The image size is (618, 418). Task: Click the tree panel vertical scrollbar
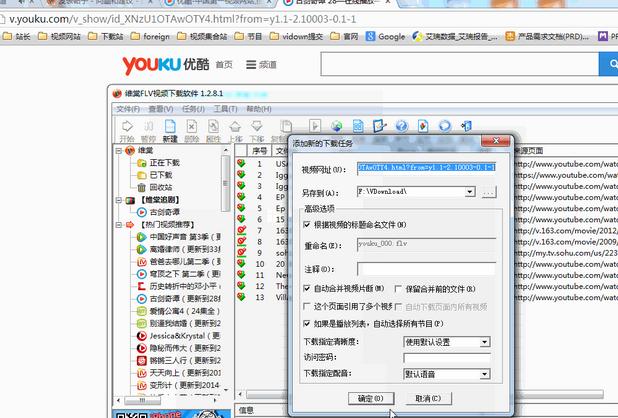pos(225,183)
